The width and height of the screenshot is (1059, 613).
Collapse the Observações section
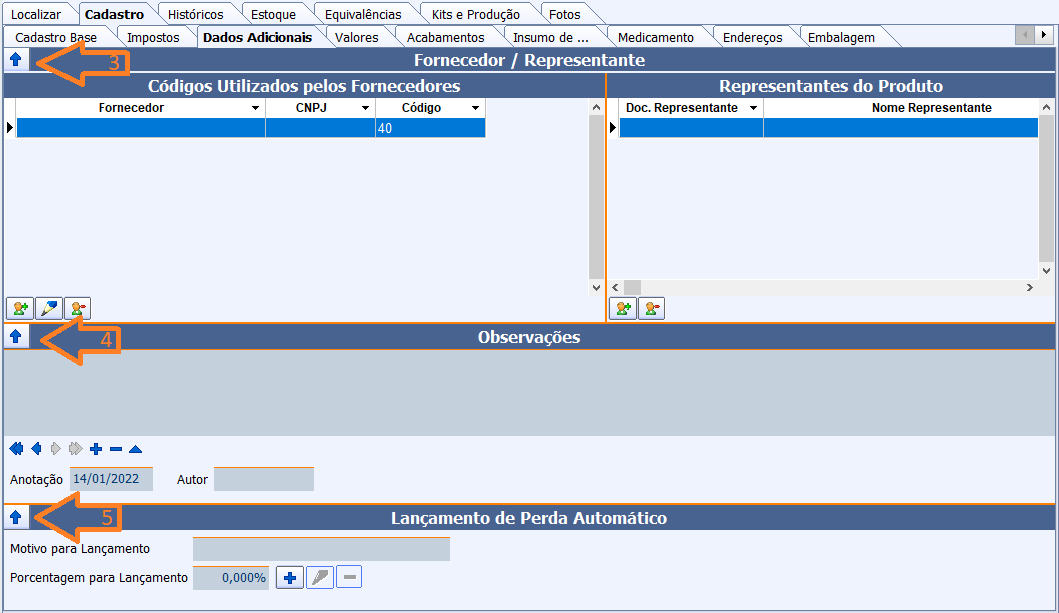coord(15,337)
